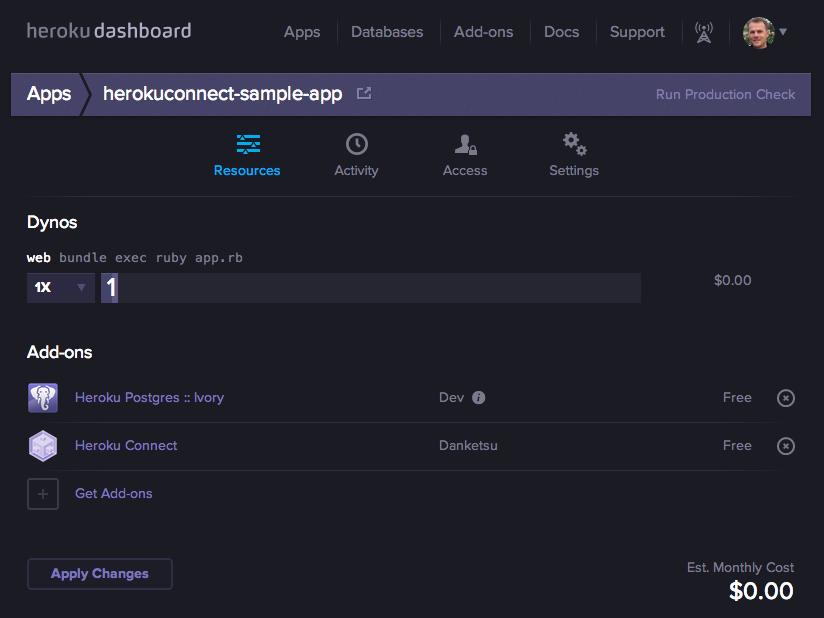Open app in new window icon
This screenshot has height=618, width=824.
point(364,94)
